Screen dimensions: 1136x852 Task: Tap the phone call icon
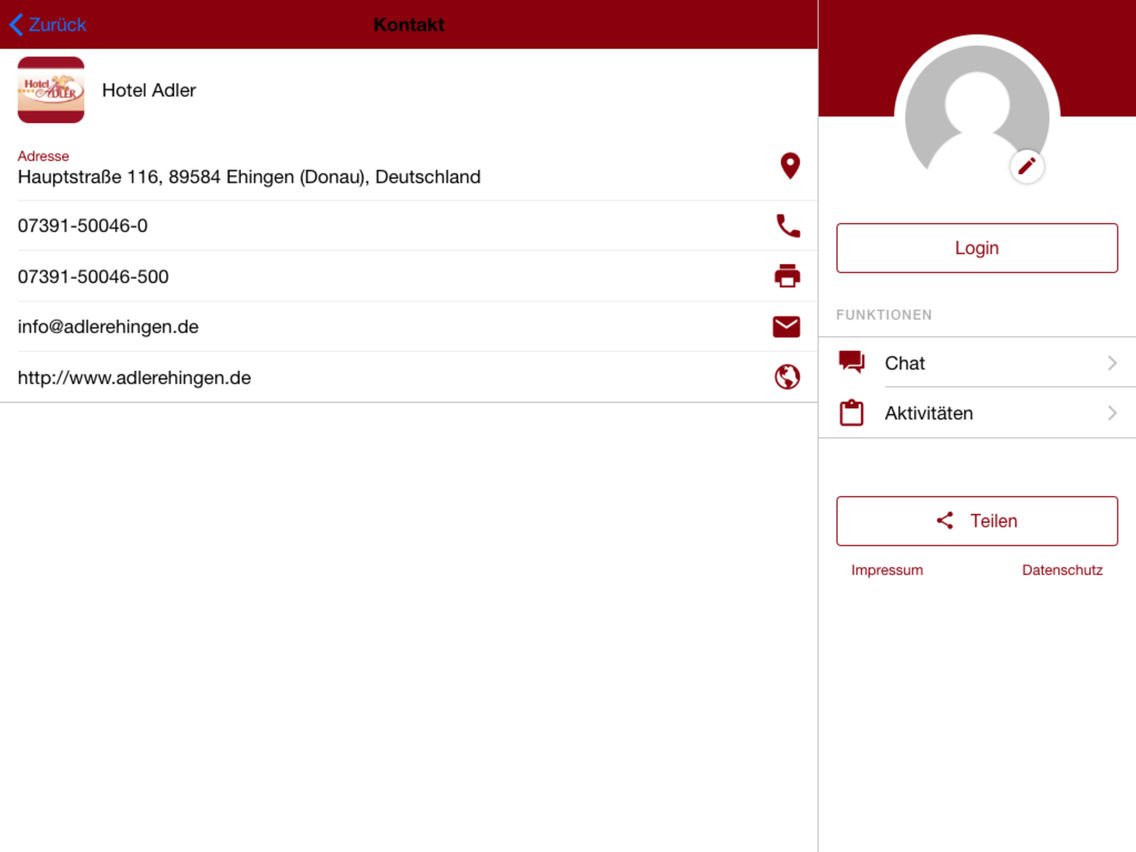[x=788, y=226]
